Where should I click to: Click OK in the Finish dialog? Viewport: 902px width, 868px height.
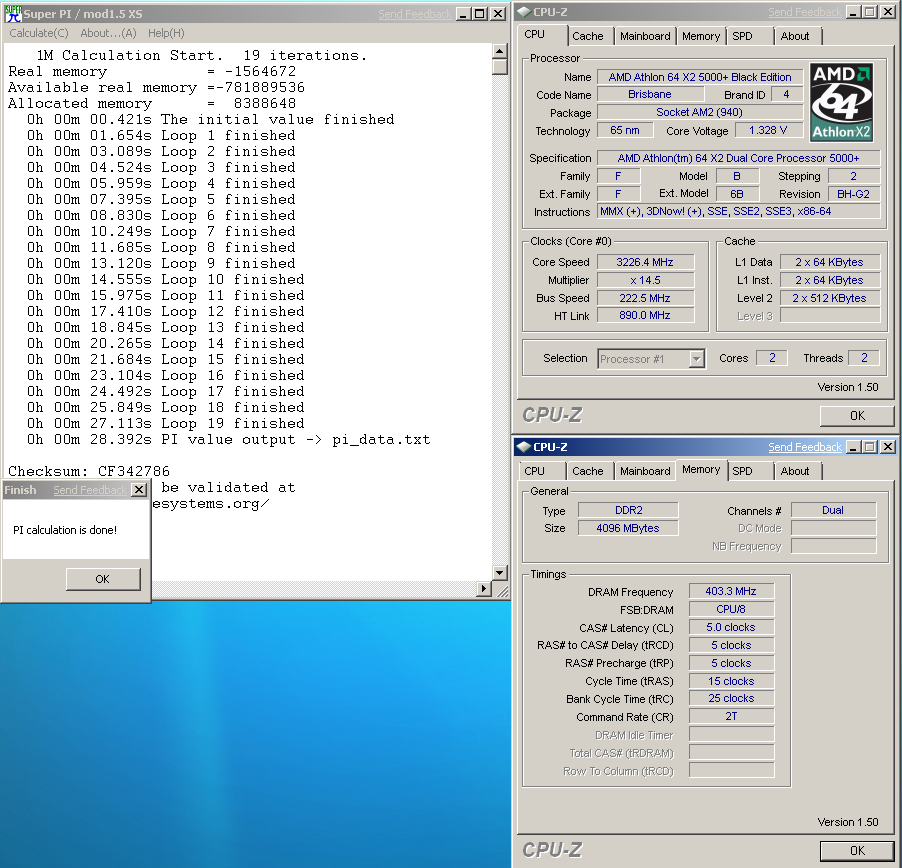pos(103,579)
